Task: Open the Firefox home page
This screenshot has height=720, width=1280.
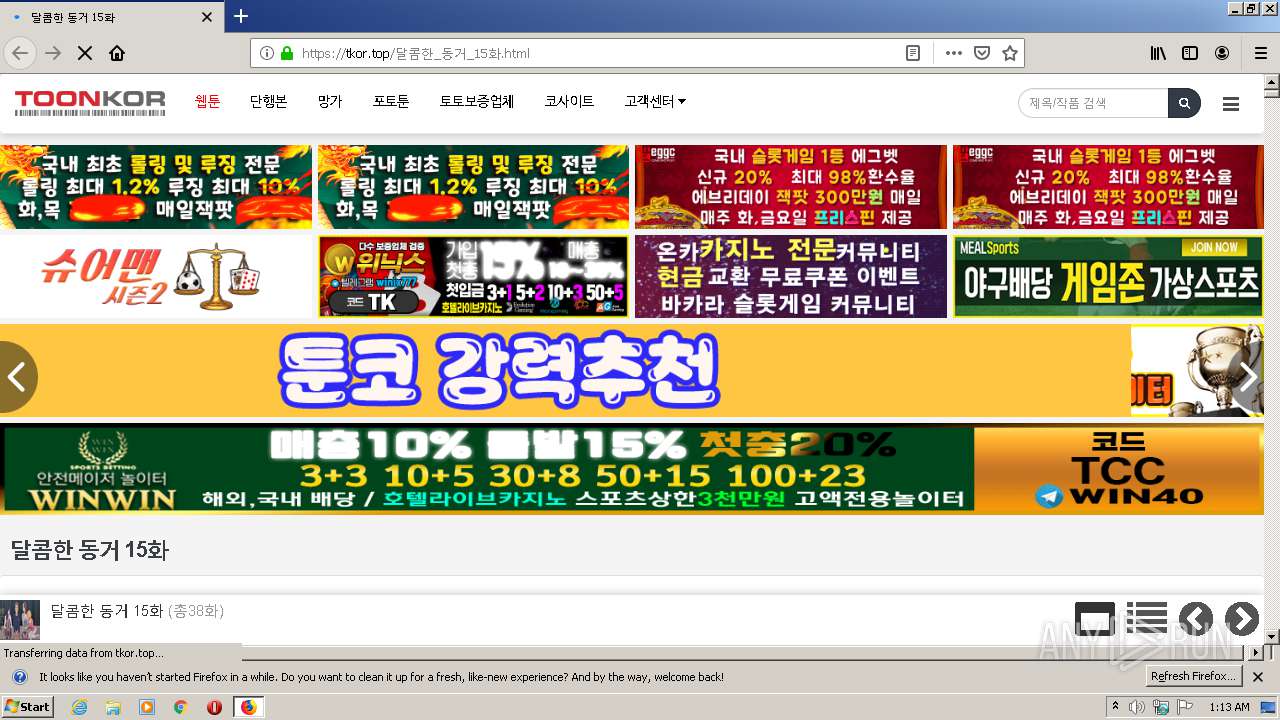Action: point(117,53)
